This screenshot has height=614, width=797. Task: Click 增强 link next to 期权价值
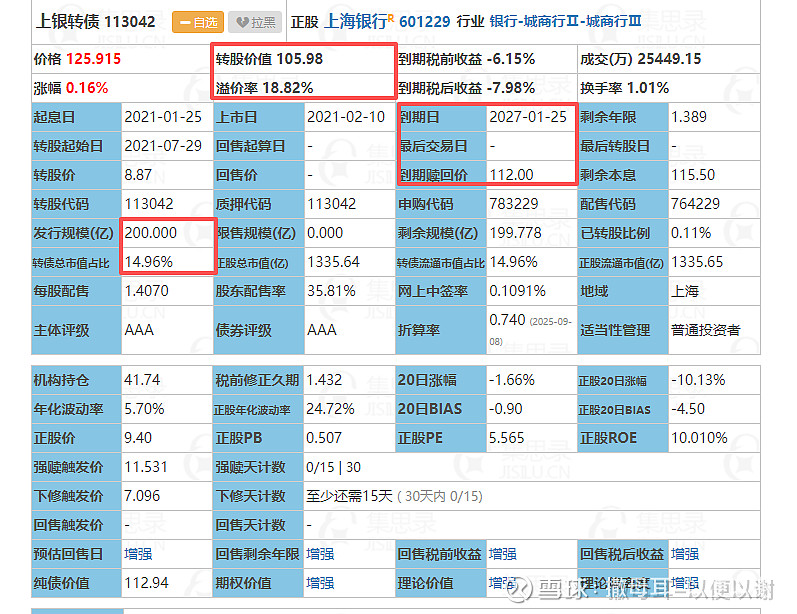pyautogui.click(x=321, y=583)
